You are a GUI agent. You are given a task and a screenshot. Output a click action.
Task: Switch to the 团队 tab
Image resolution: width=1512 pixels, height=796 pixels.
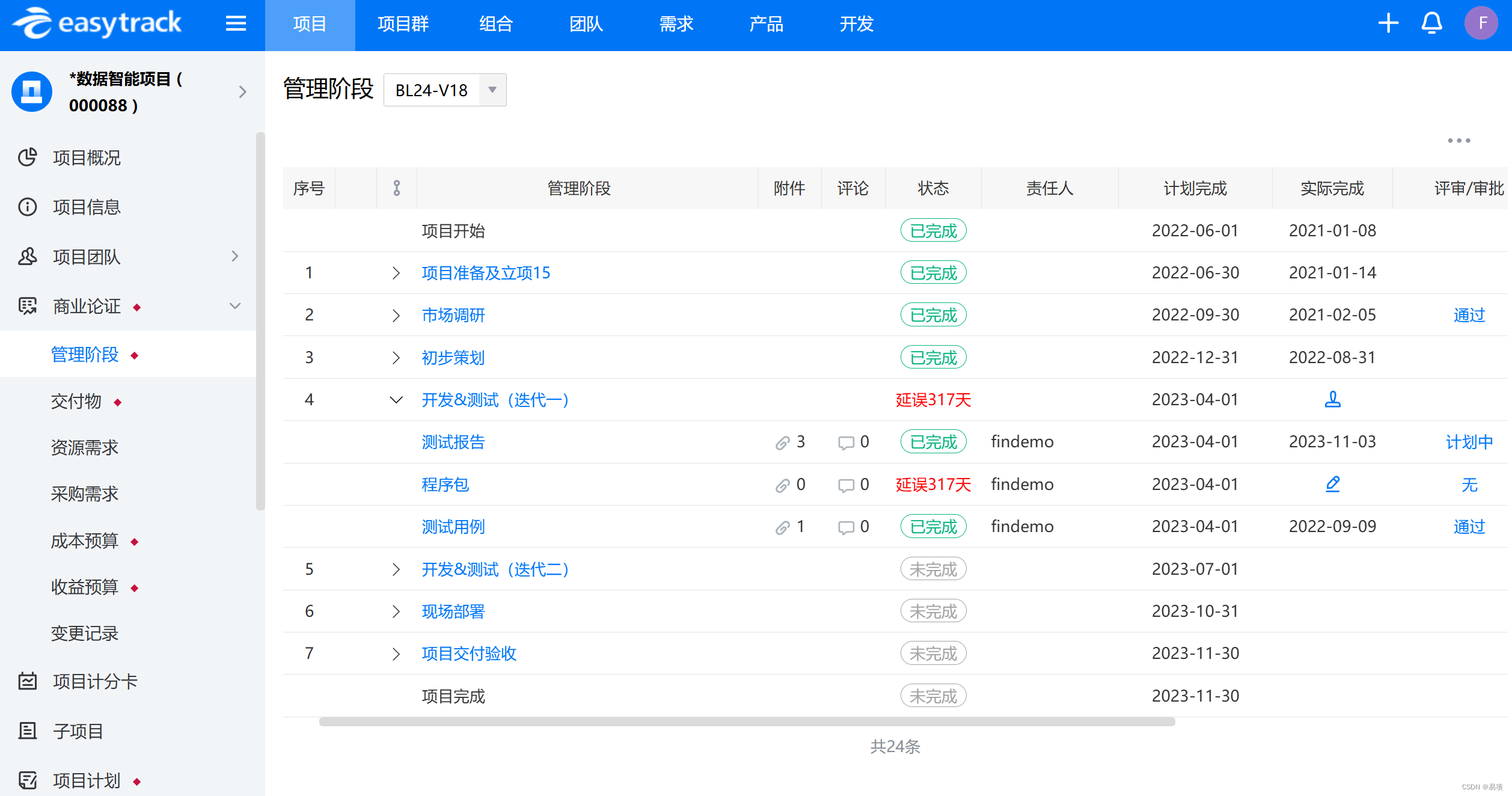pos(586,24)
